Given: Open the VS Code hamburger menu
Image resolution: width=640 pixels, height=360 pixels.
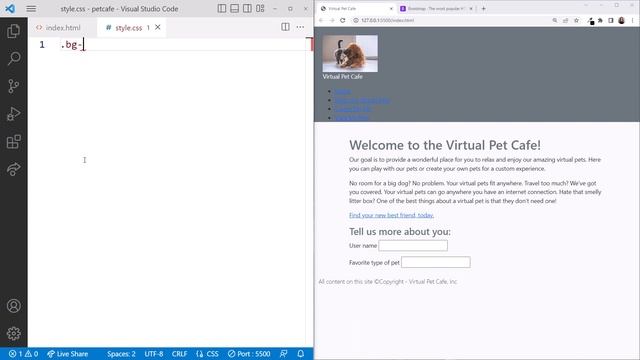Looking at the screenshot, I should coord(31,9).
